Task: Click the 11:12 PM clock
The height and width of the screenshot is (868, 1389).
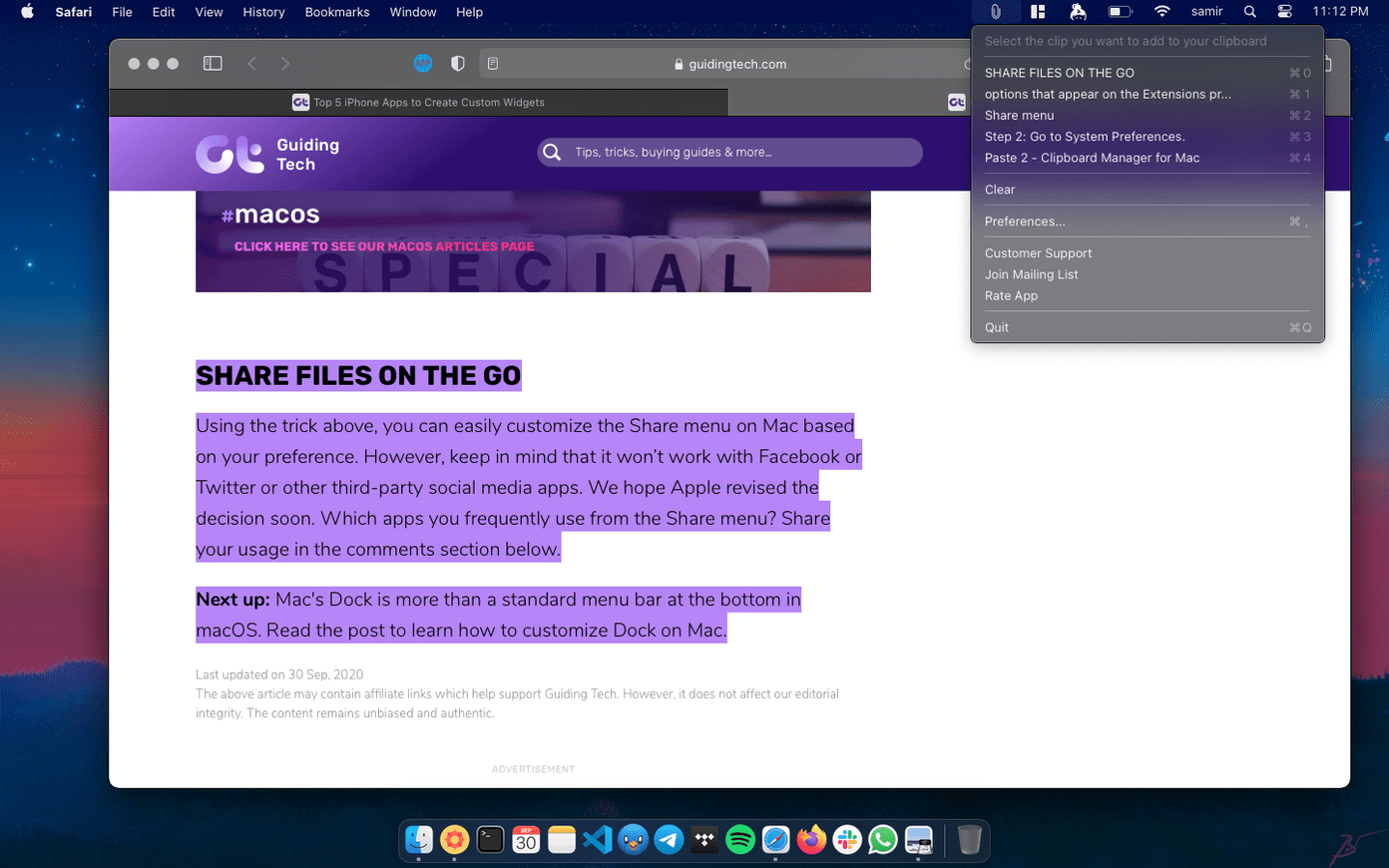Action: (1340, 12)
